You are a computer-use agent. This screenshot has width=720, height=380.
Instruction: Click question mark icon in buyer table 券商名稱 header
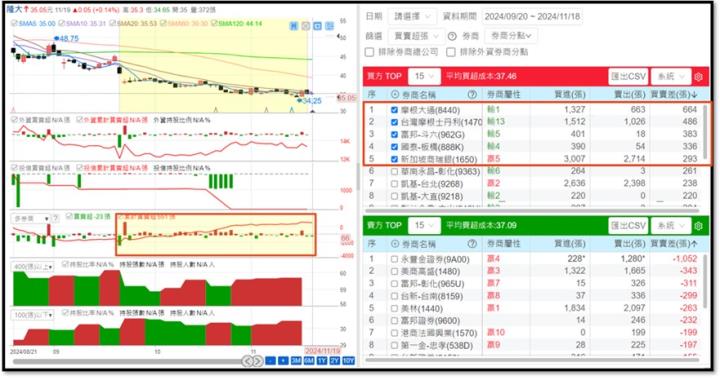(x=472, y=95)
